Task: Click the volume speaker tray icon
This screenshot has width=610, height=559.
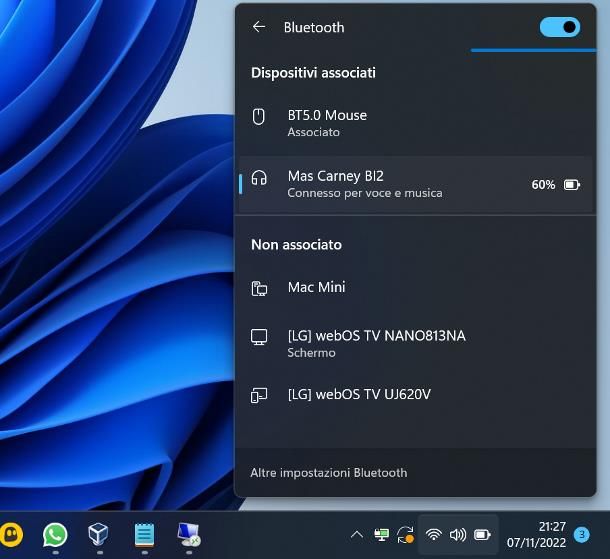Action: pos(458,535)
